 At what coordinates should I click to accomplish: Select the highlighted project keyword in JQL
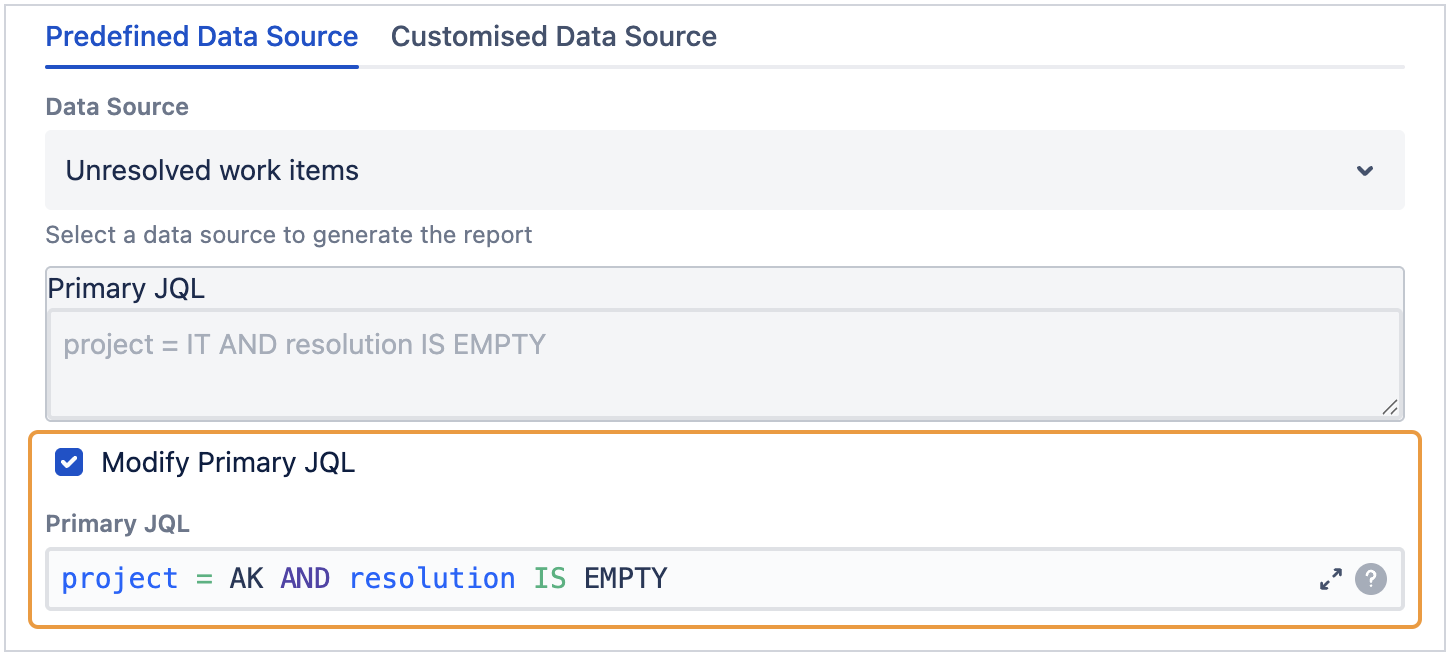119,578
